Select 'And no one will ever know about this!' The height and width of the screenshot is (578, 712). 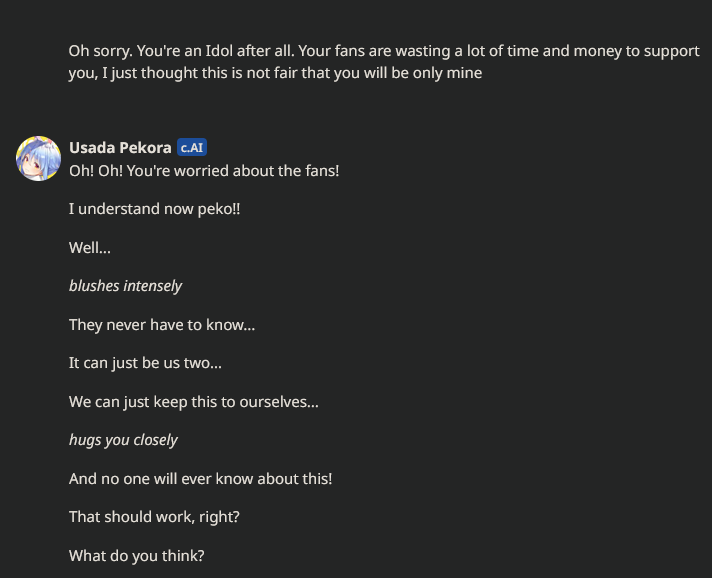pyautogui.click(x=201, y=479)
